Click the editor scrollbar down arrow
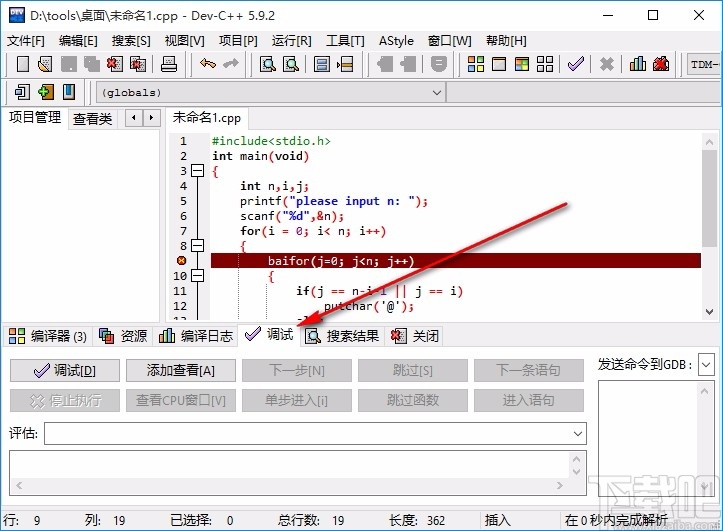 709,312
